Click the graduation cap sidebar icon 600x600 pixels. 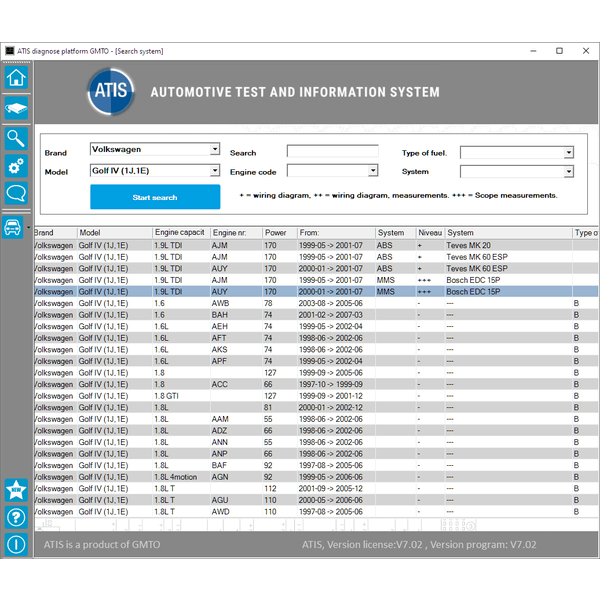point(15,108)
